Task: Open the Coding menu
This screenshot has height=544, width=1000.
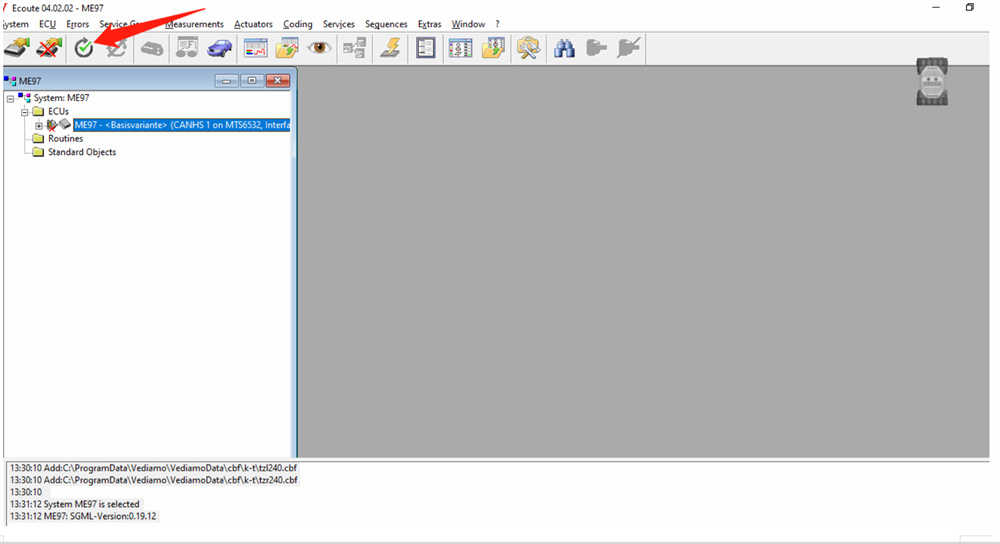Action: tap(297, 24)
